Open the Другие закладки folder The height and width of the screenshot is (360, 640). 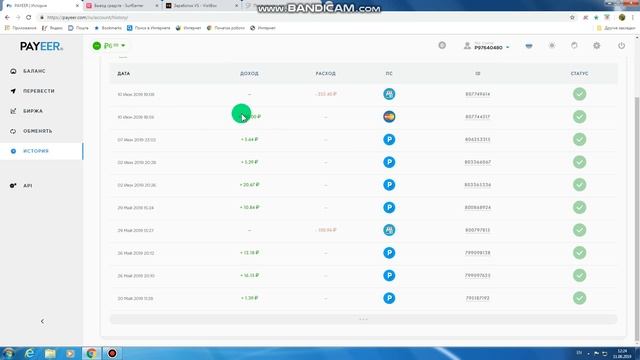616,28
